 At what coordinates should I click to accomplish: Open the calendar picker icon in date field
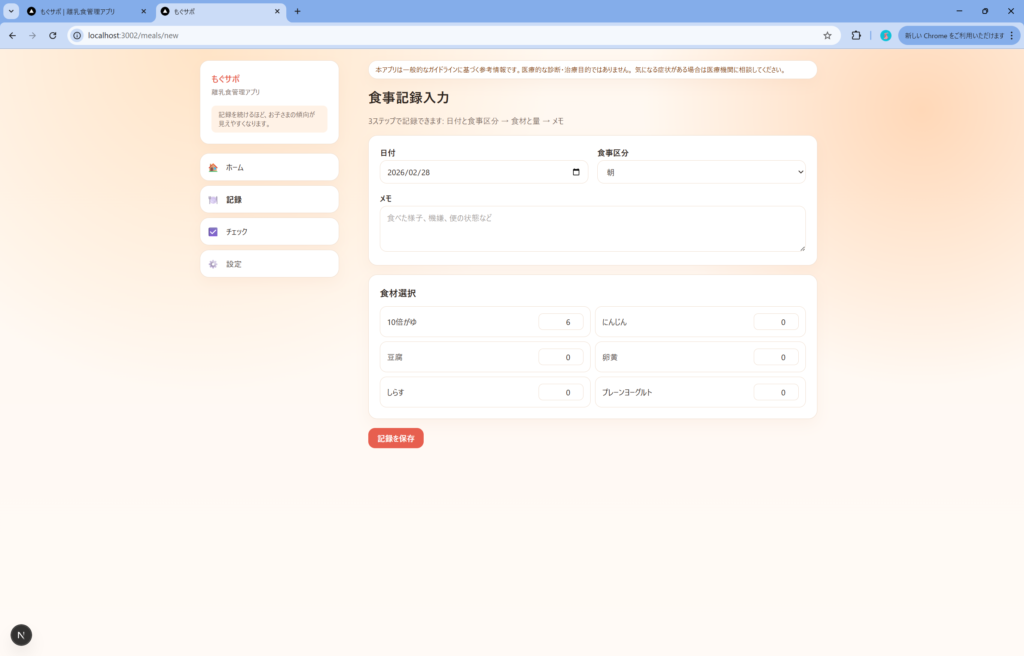[576, 172]
